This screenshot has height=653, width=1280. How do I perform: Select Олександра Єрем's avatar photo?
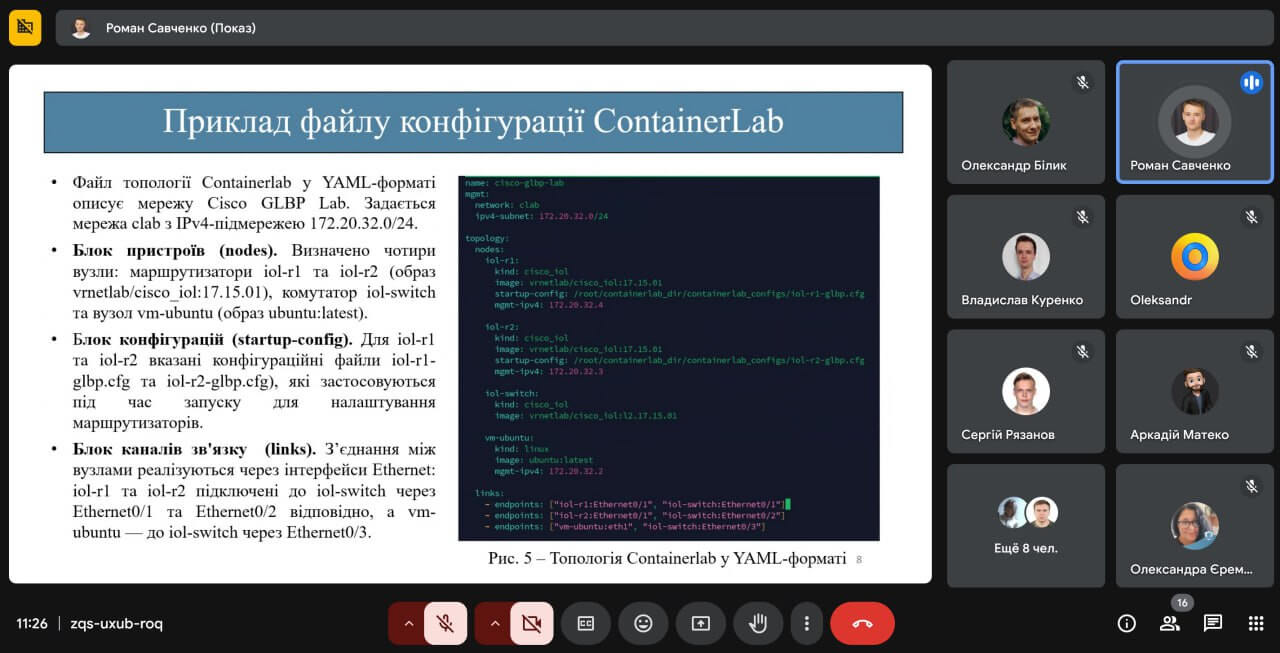(x=1195, y=526)
